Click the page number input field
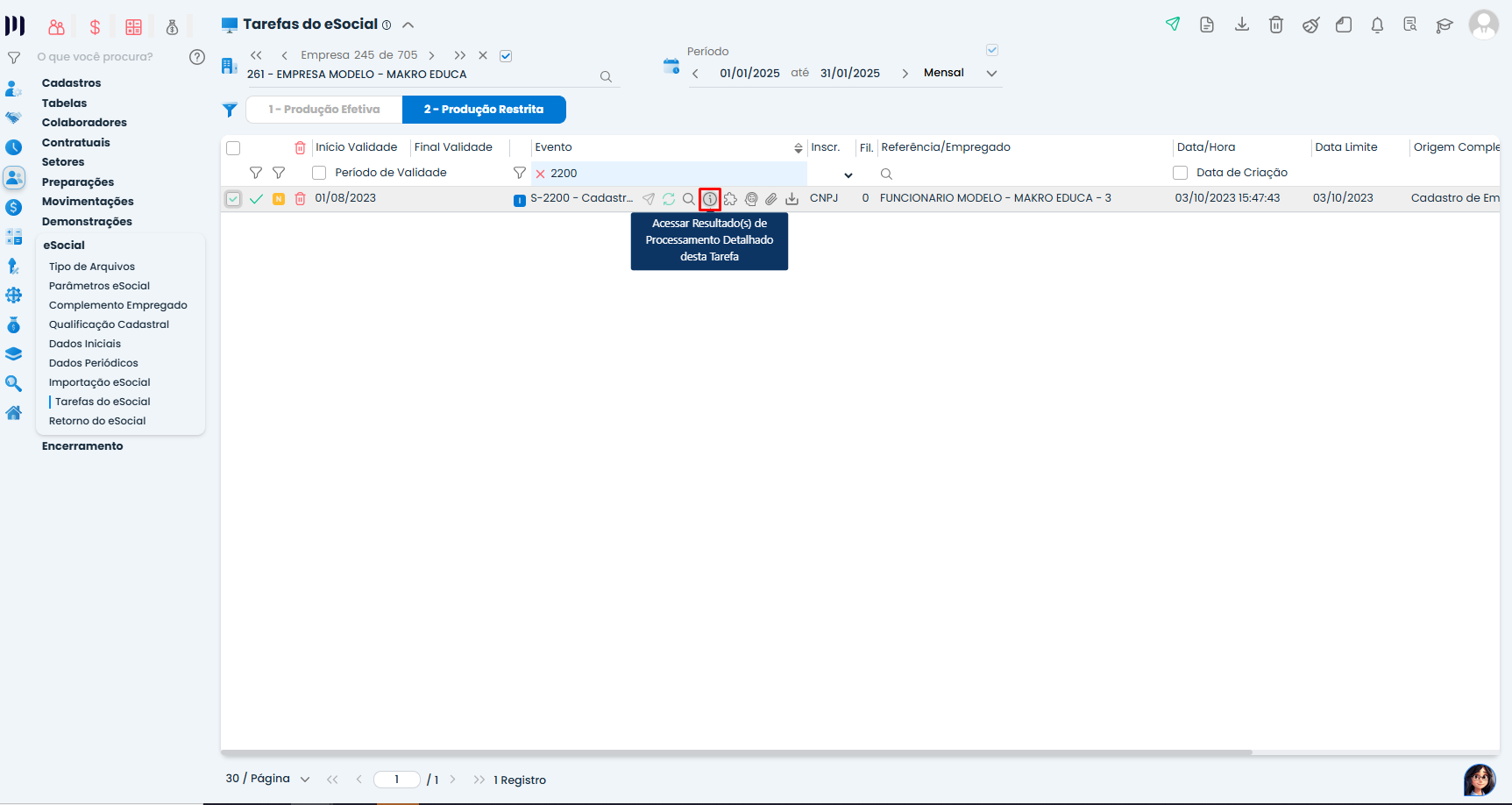 click(x=396, y=780)
